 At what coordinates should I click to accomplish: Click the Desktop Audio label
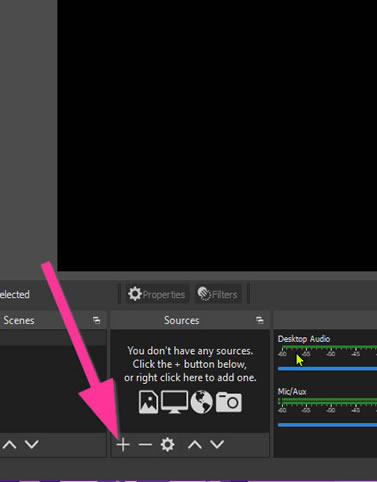click(x=304, y=339)
